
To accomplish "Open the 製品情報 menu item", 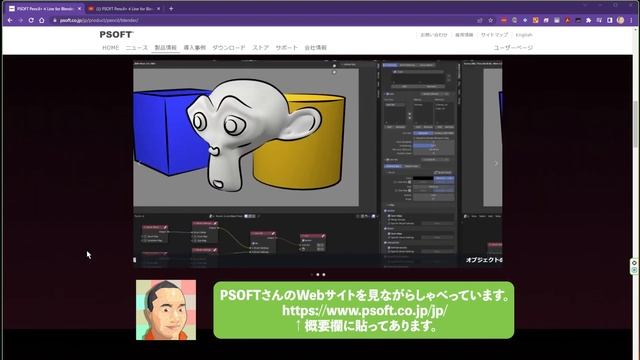I will click(166, 48).
